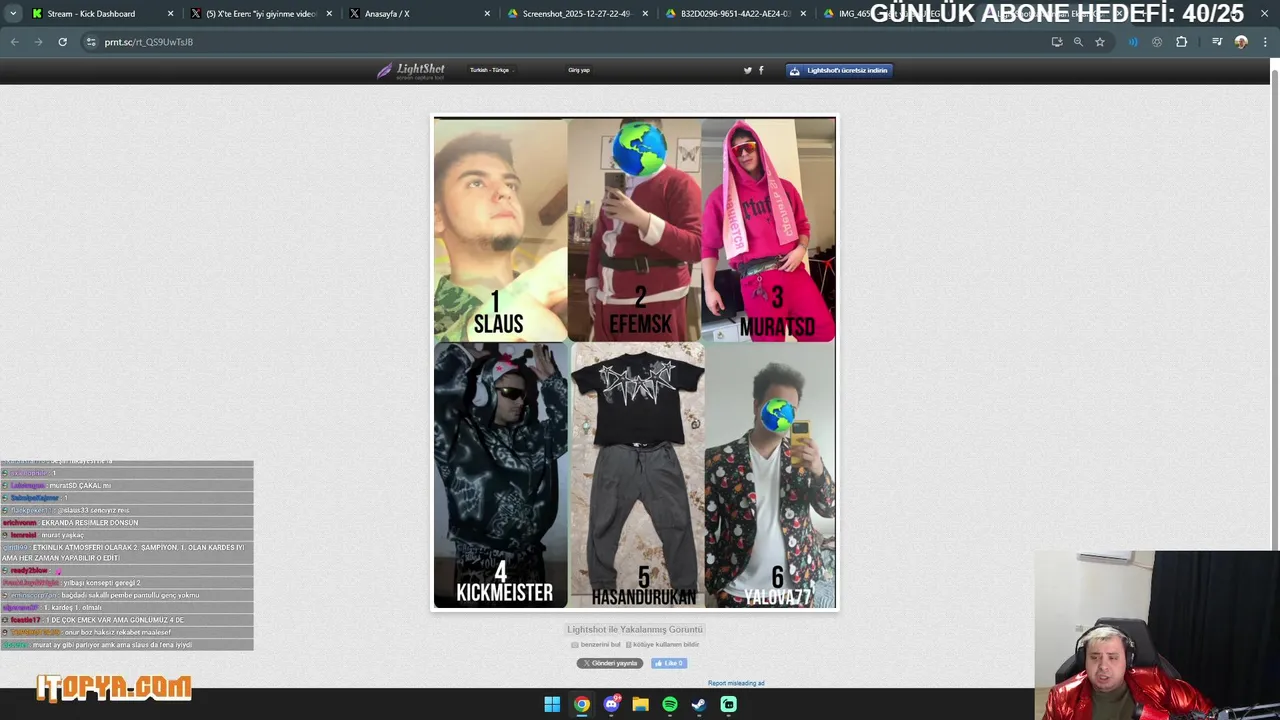
Task: Reload the prnt.sc page
Action: point(62,42)
